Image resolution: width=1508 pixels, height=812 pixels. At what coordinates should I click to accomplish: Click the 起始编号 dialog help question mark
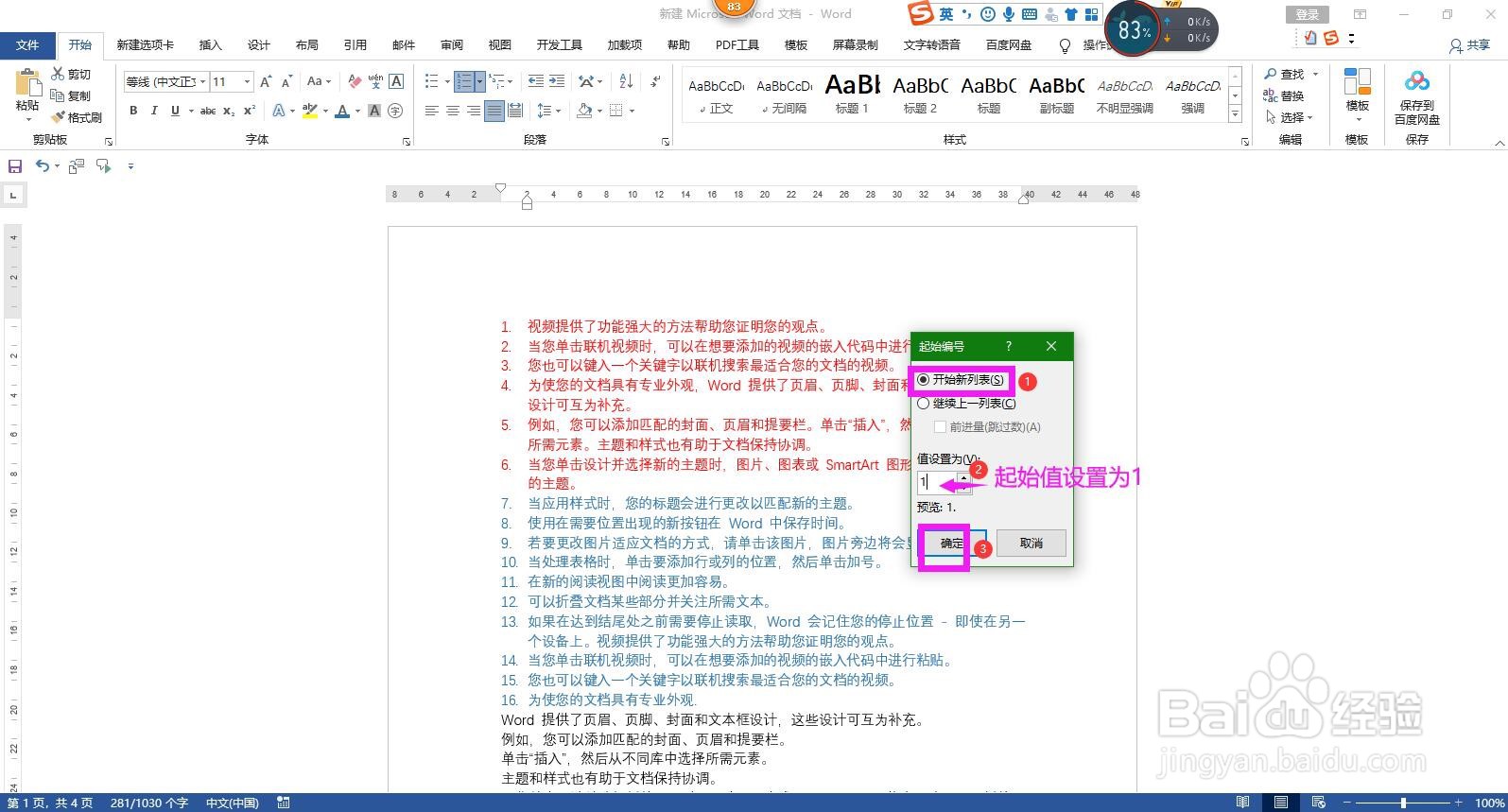point(1008,346)
